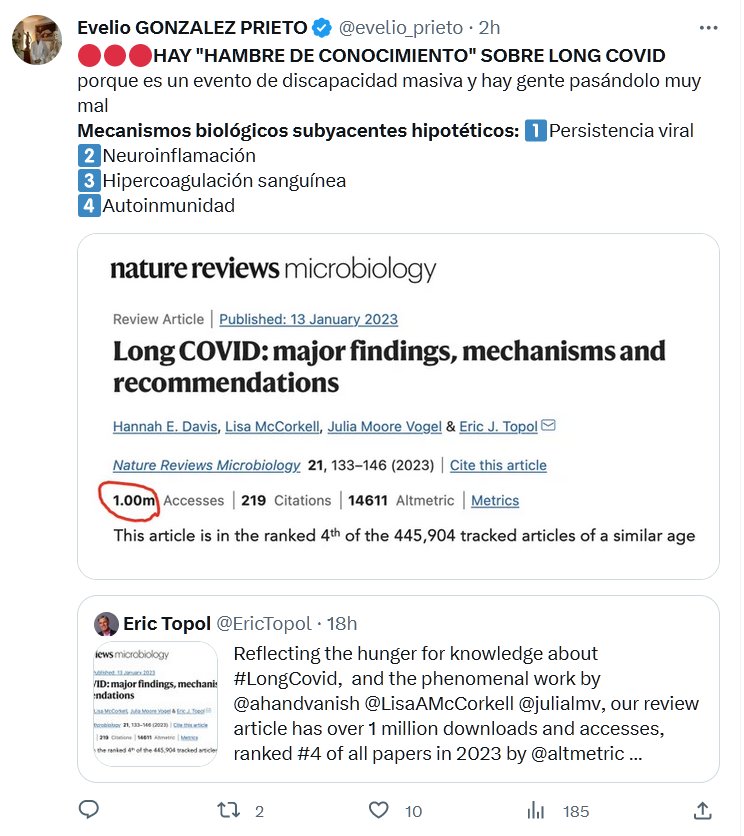Open the Nature Reviews article image
This screenshot has height=836, width=744.
click(398, 405)
